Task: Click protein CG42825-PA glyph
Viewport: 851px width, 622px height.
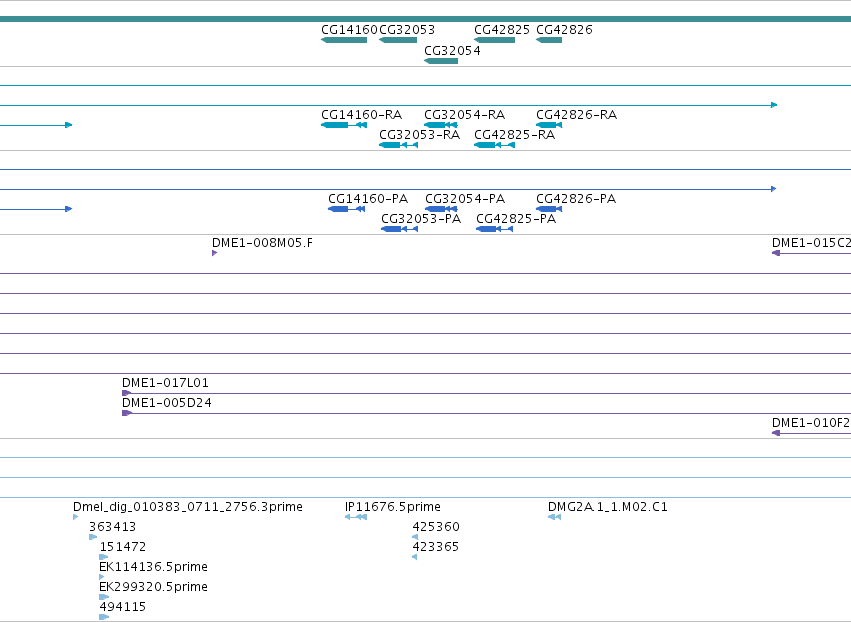Action: [x=494, y=229]
